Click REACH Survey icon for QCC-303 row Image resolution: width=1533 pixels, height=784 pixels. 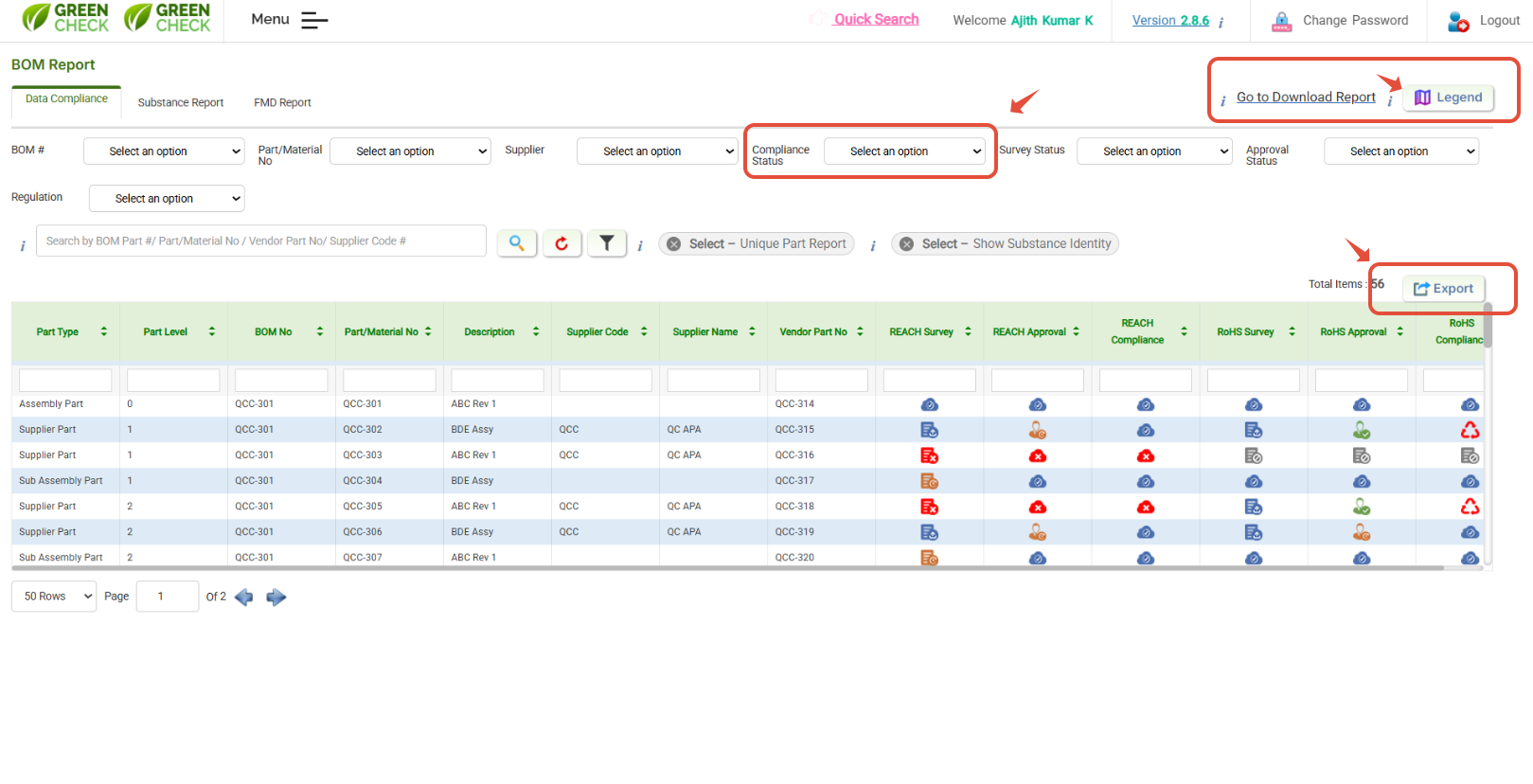coord(929,455)
